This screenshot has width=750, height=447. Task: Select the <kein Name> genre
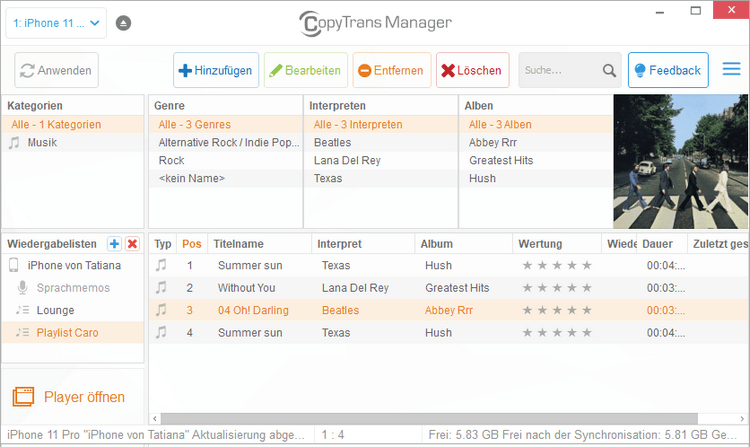tap(225, 178)
